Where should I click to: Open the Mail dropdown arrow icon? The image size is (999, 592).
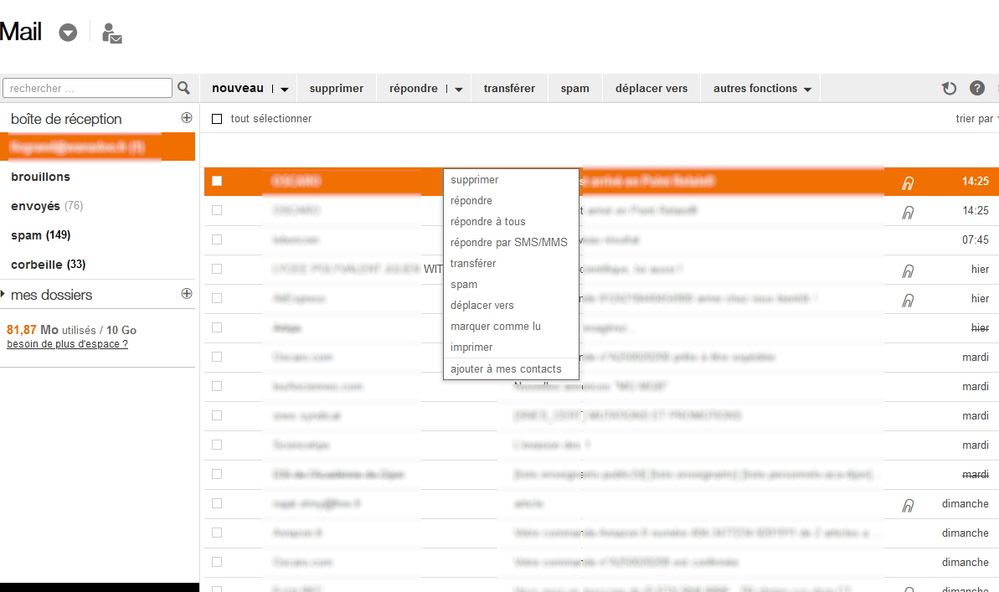(68, 32)
